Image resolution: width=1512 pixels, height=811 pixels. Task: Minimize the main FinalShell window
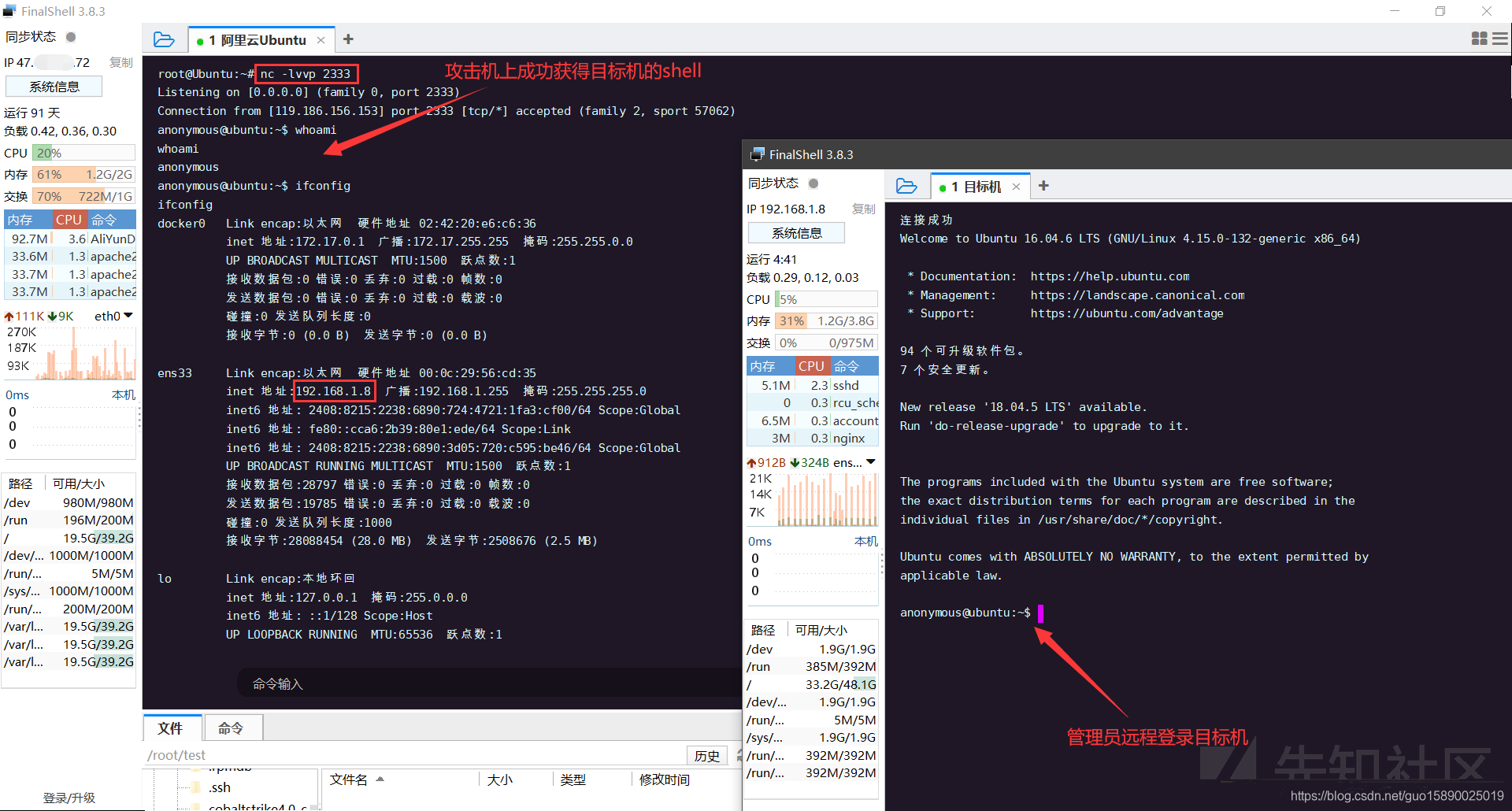click(1395, 11)
